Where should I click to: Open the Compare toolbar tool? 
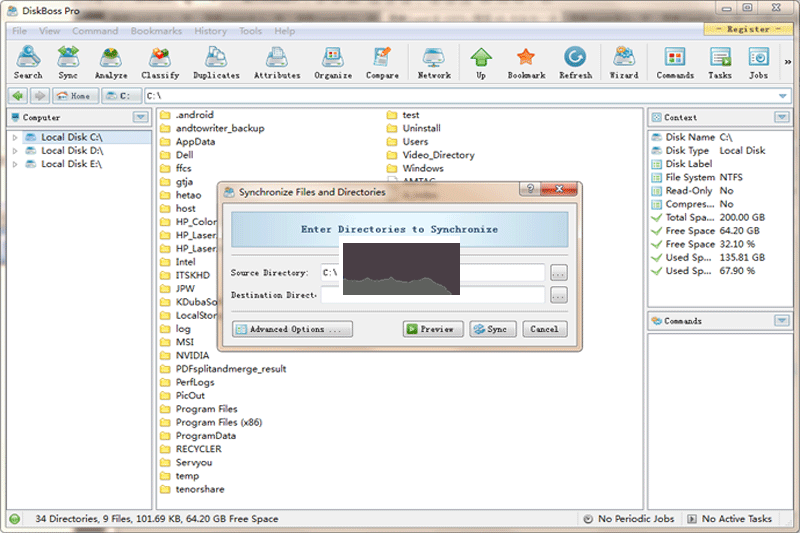382,63
